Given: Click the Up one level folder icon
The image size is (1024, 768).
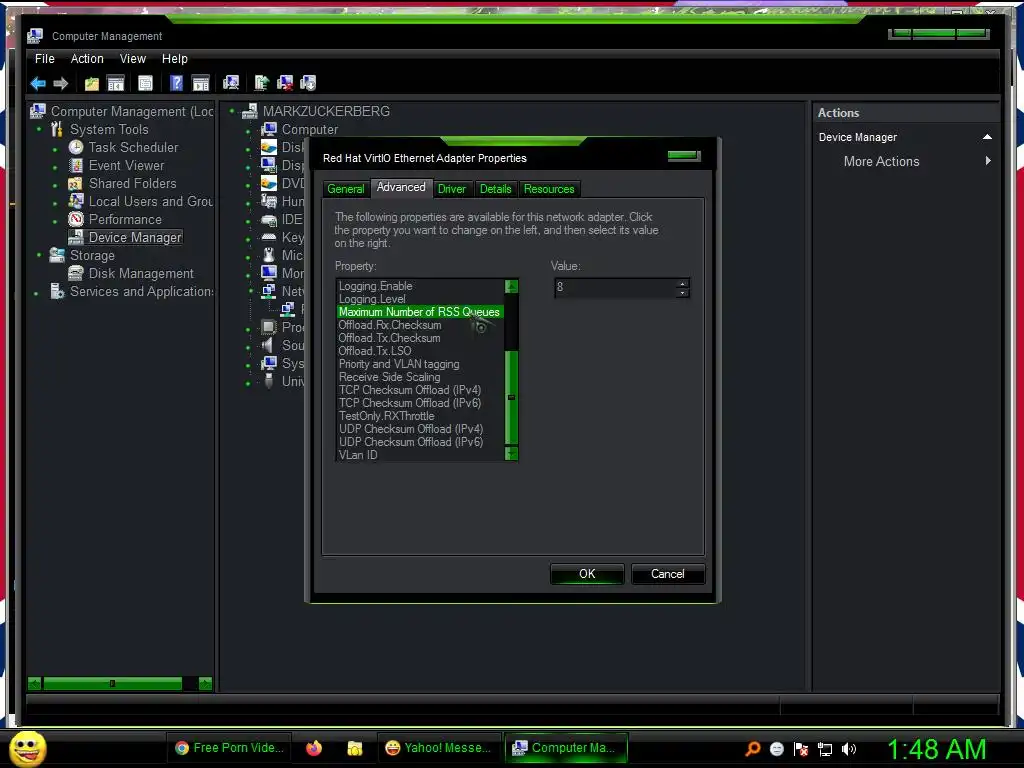Looking at the screenshot, I should click(x=91, y=83).
